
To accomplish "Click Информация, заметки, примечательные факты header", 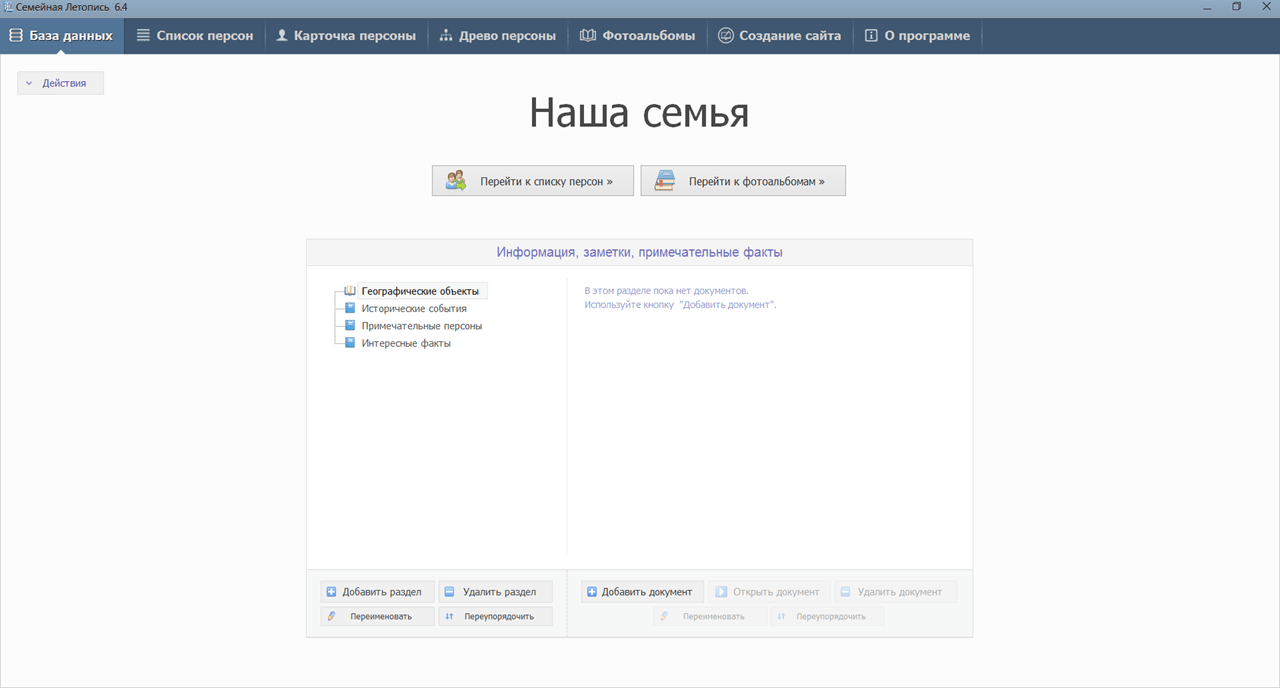I will click(x=639, y=252).
